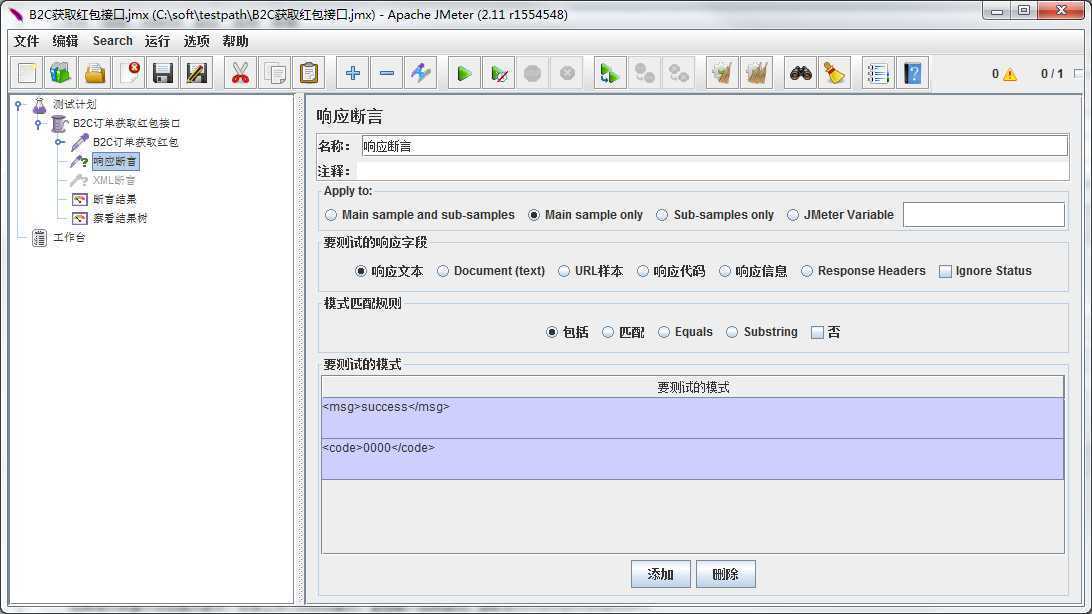Image resolution: width=1092 pixels, height=614 pixels.
Task: Select Main sample only radio button
Action: (533, 215)
